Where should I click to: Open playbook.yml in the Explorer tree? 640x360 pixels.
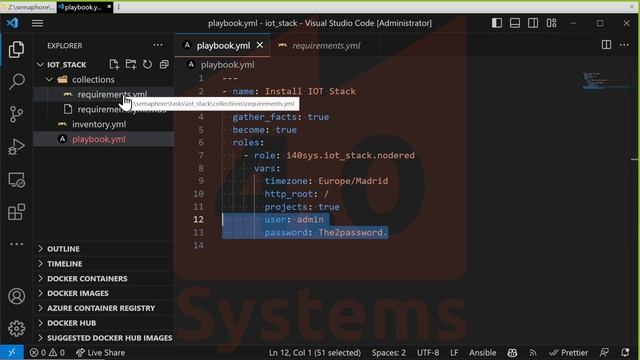click(103, 139)
